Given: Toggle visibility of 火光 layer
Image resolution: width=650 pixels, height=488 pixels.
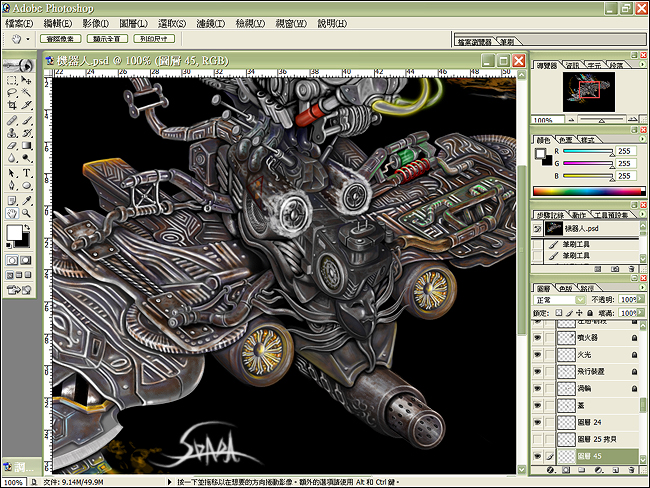Looking at the screenshot, I should tap(538, 354).
